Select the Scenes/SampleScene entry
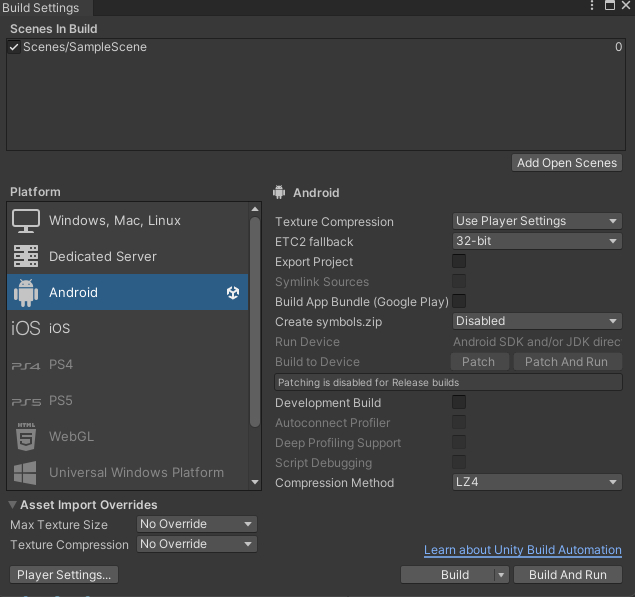This screenshot has height=597, width=635. [316, 47]
